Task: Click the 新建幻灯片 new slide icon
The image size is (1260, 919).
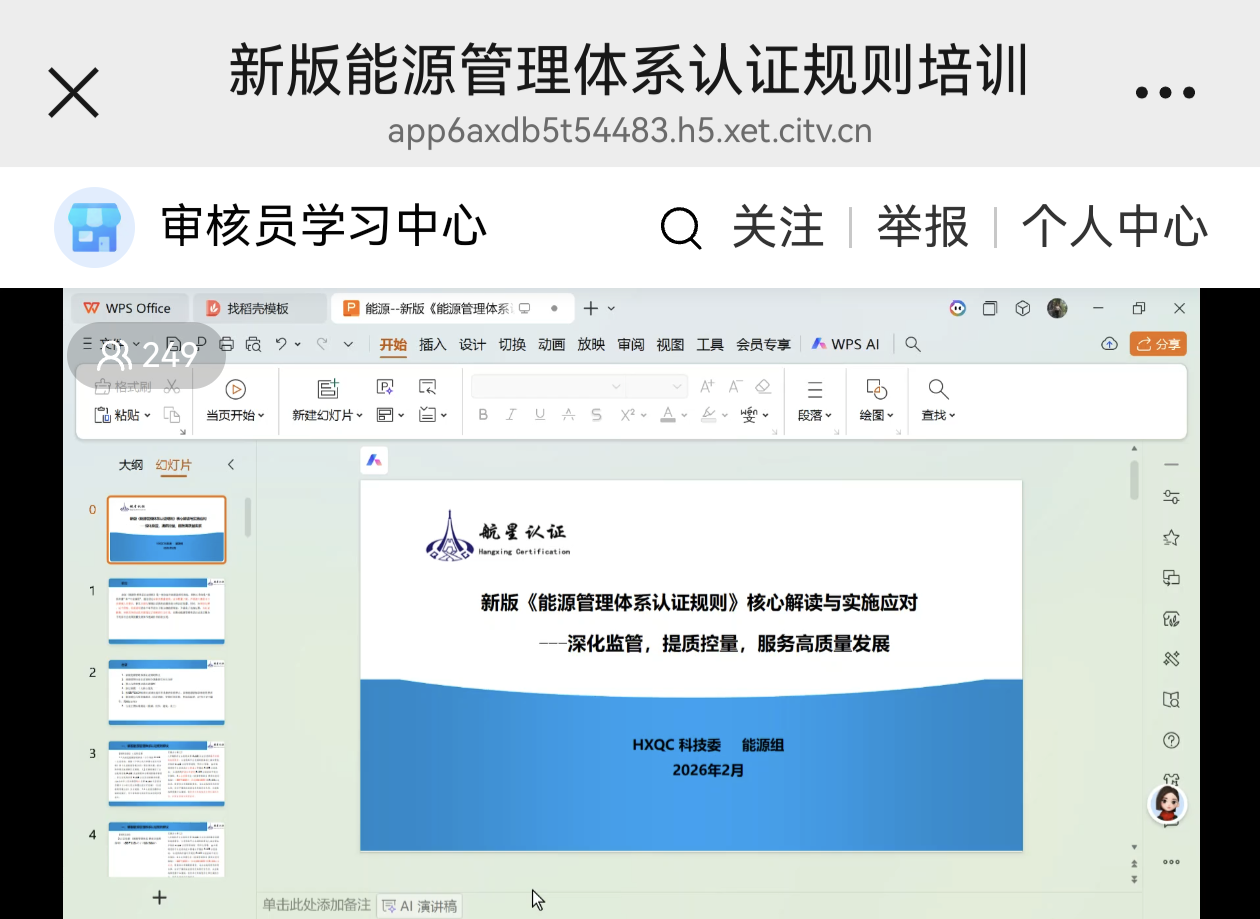Action: [x=327, y=389]
